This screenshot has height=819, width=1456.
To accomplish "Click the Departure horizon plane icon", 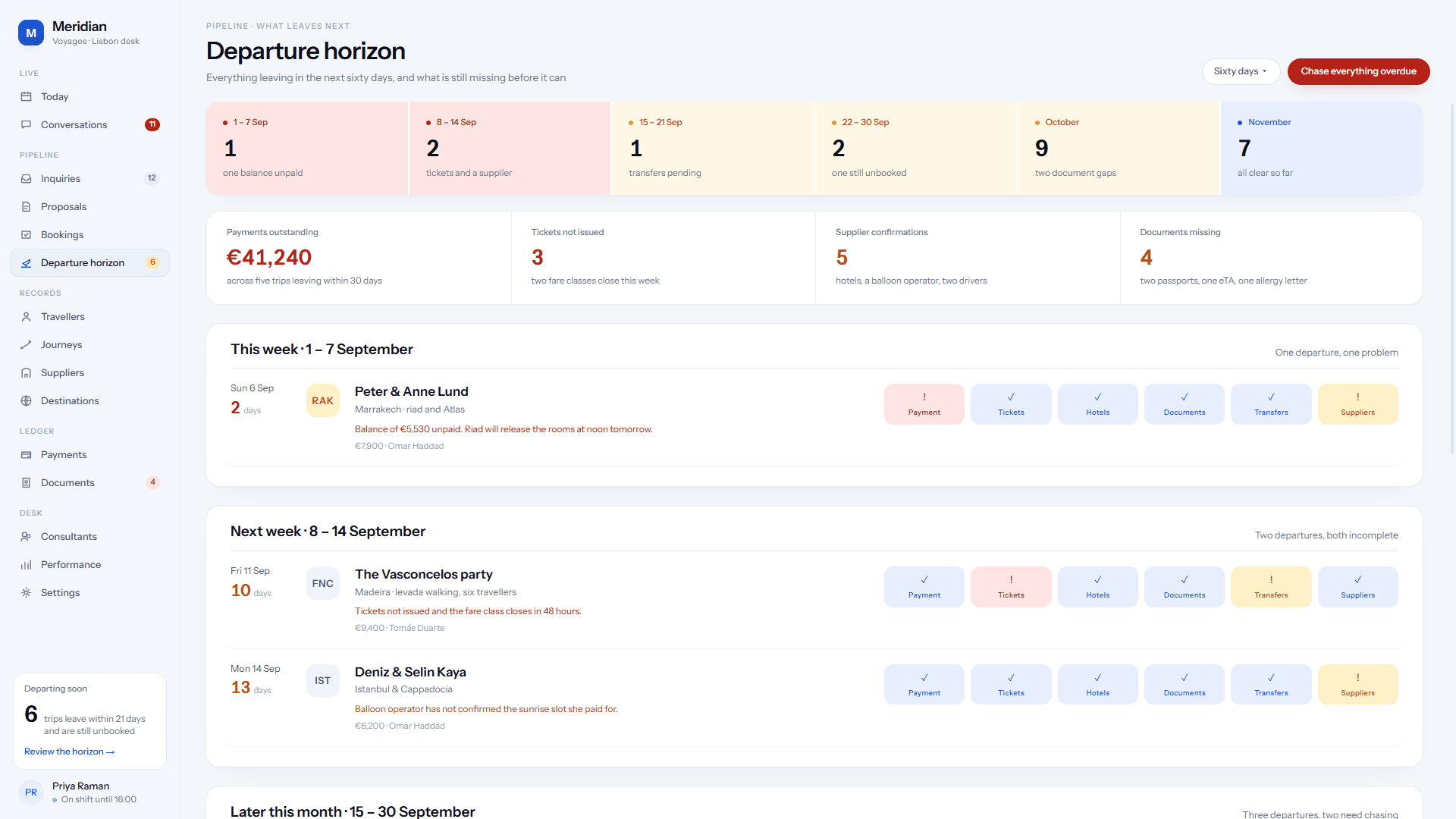I will 26,263.
